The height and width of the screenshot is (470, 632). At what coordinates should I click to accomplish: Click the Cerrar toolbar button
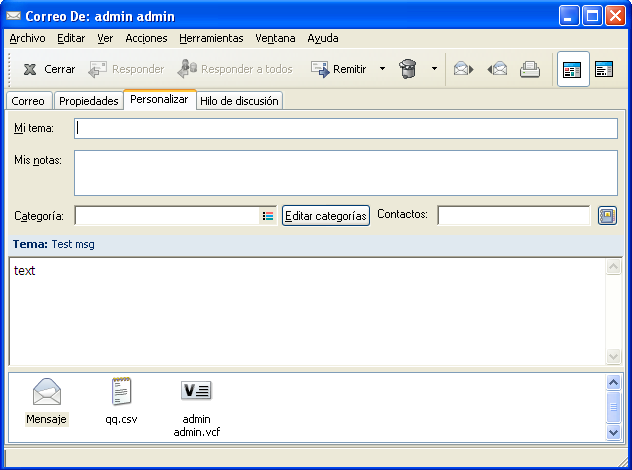tap(49, 69)
